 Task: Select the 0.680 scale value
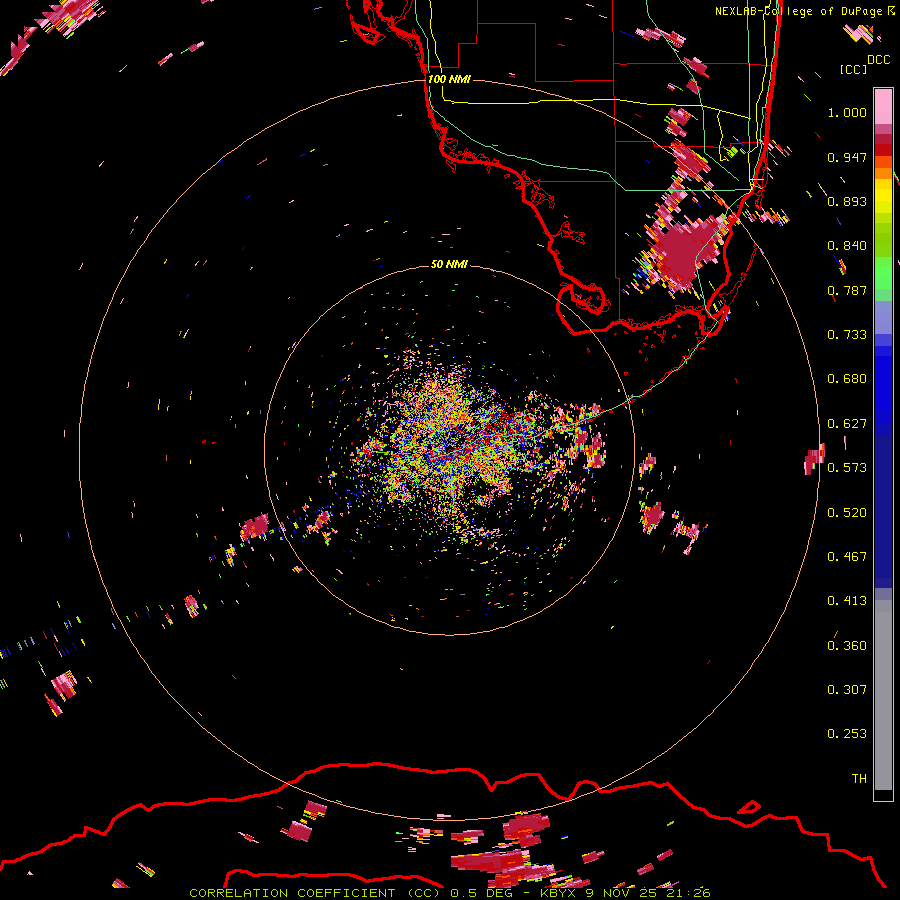[847, 379]
